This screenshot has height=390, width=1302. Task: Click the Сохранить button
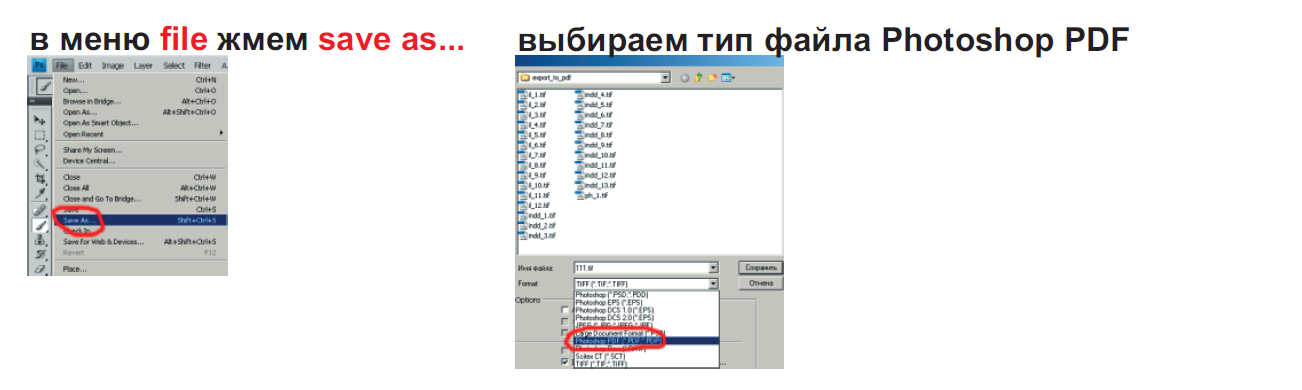coord(761,268)
